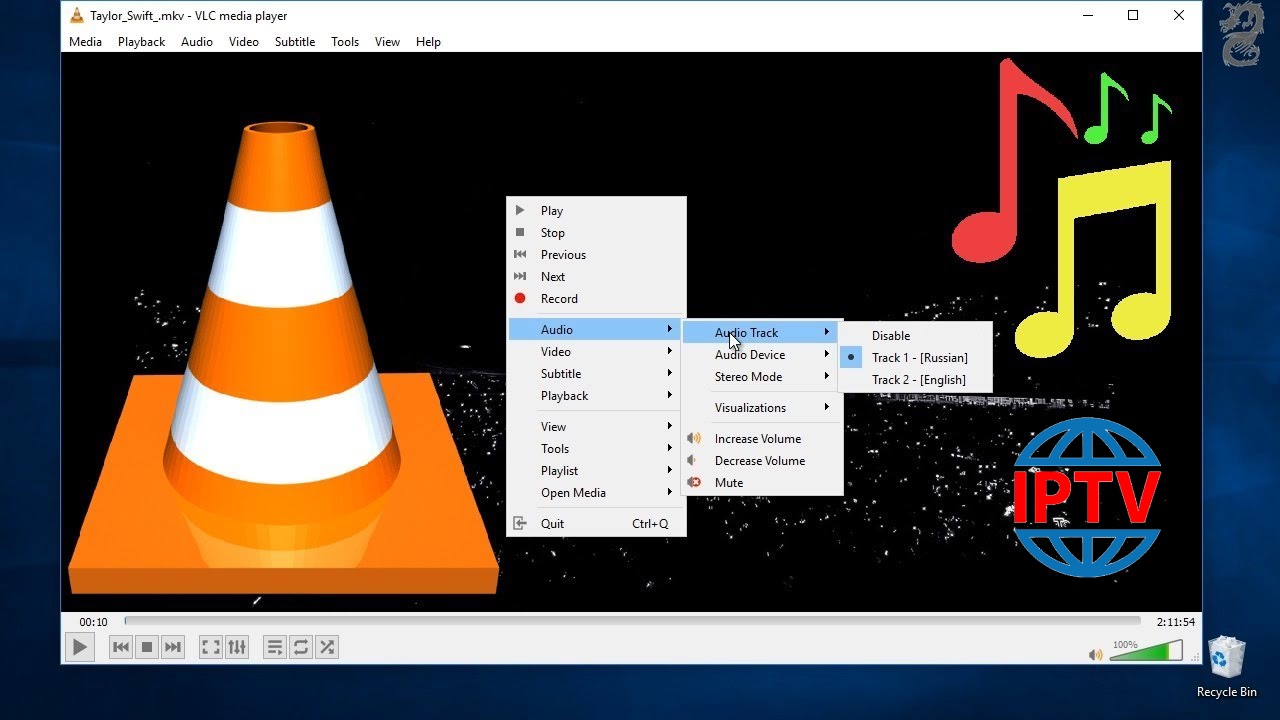
Task: Click the speaker mute icon near volume
Action: (x=1095, y=655)
